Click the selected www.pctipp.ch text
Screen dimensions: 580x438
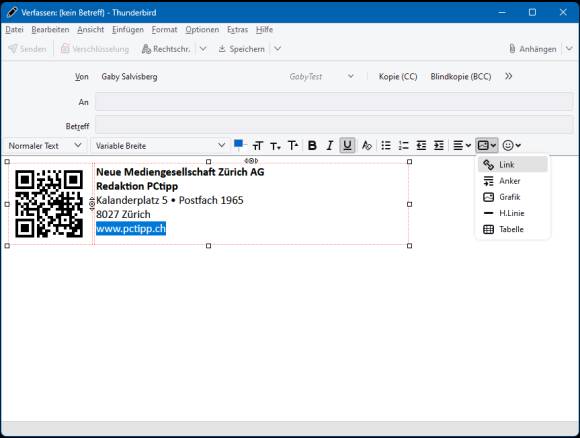click(131, 229)
